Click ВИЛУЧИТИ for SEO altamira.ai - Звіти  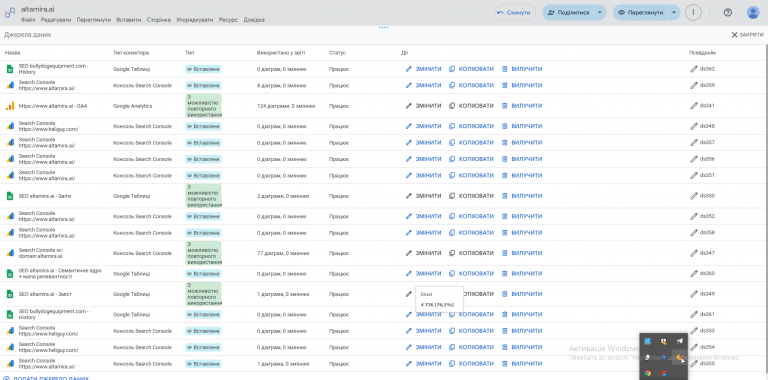tap(522, 196)
